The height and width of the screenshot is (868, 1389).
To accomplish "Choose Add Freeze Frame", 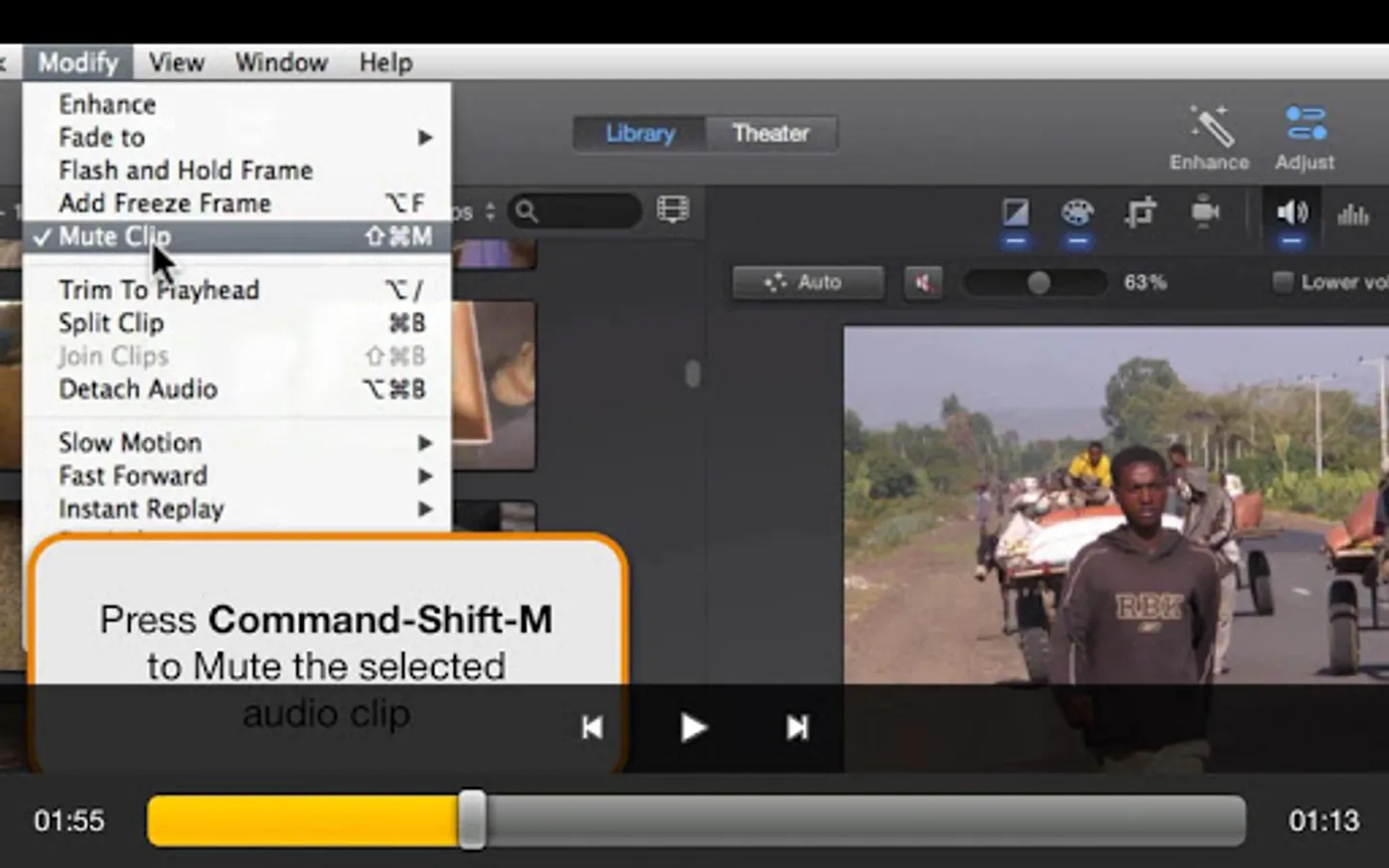I will point(236,203).
